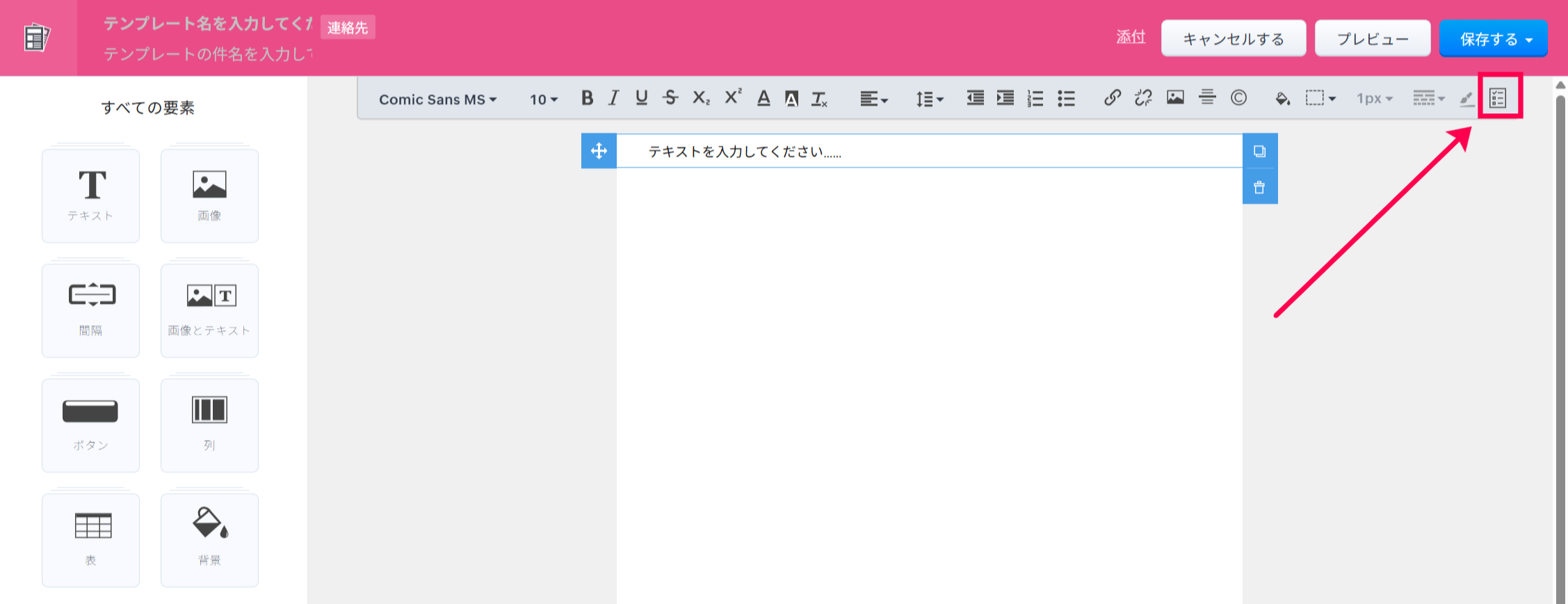Insert an image from the toolbar
This screenshot has width=1568, height=604.
click(x=1175, y=98)
